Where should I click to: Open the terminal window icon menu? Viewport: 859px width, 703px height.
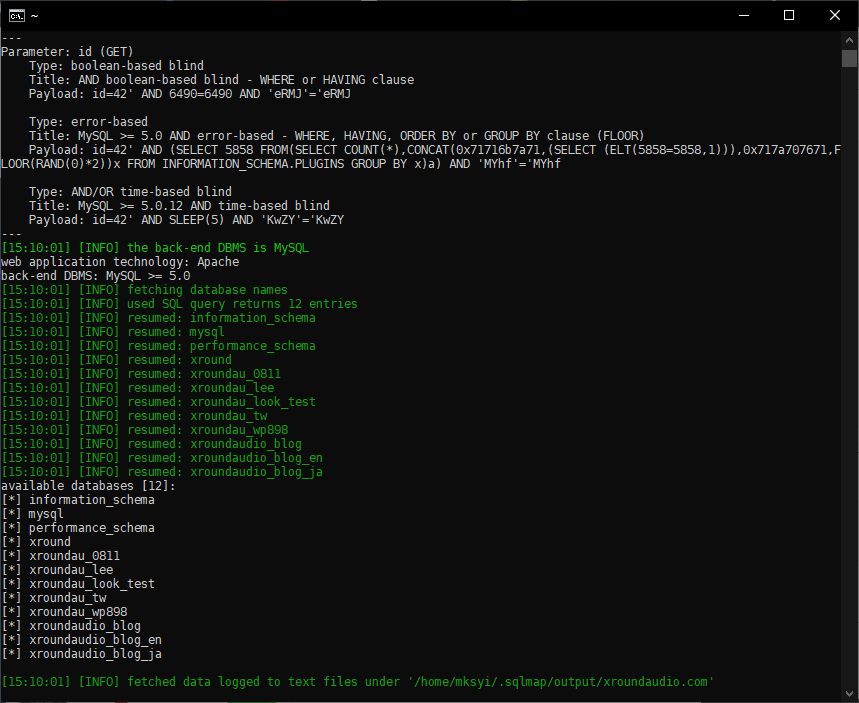tap(17, 15)
